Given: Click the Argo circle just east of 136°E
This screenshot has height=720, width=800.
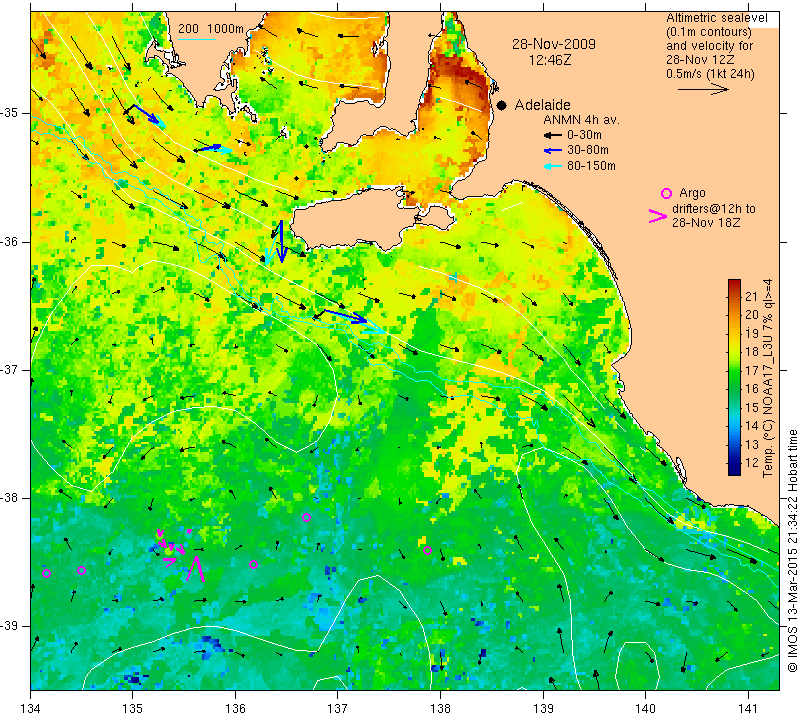Looking at the screenshot, I should tap(254, 564).
